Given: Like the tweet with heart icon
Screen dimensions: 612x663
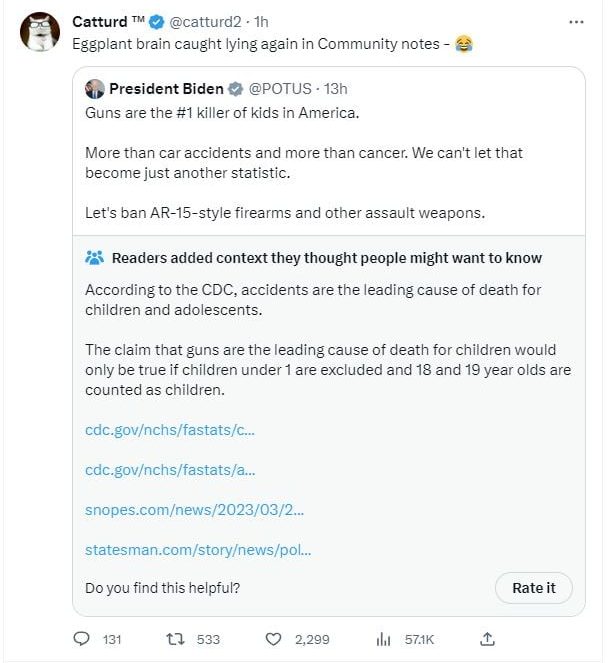Looking at the screenshot, I should pyautogui.click(x=273, y=639).
